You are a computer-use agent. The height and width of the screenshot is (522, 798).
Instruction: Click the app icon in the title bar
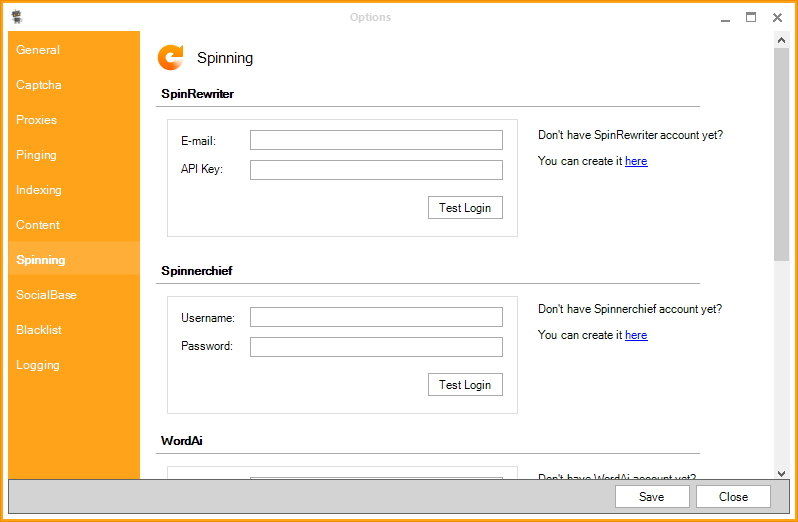(x=17, y=17)
